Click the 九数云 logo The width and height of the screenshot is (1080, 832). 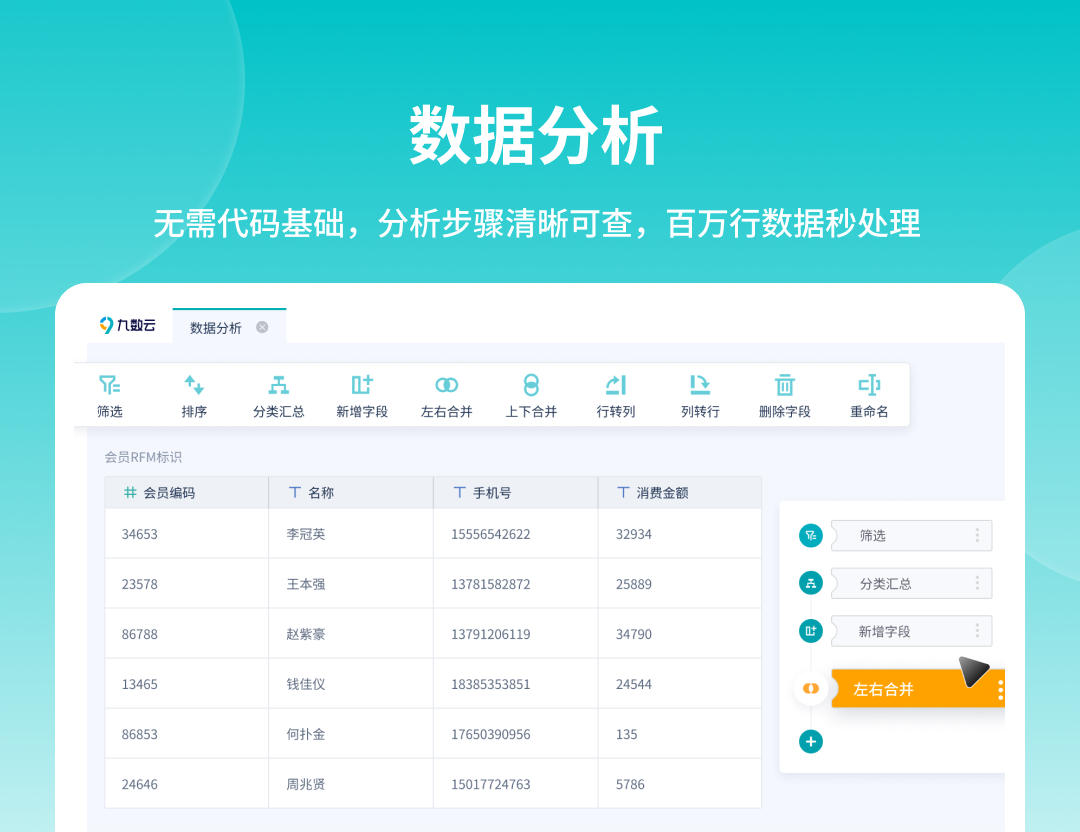pos(128,326)
